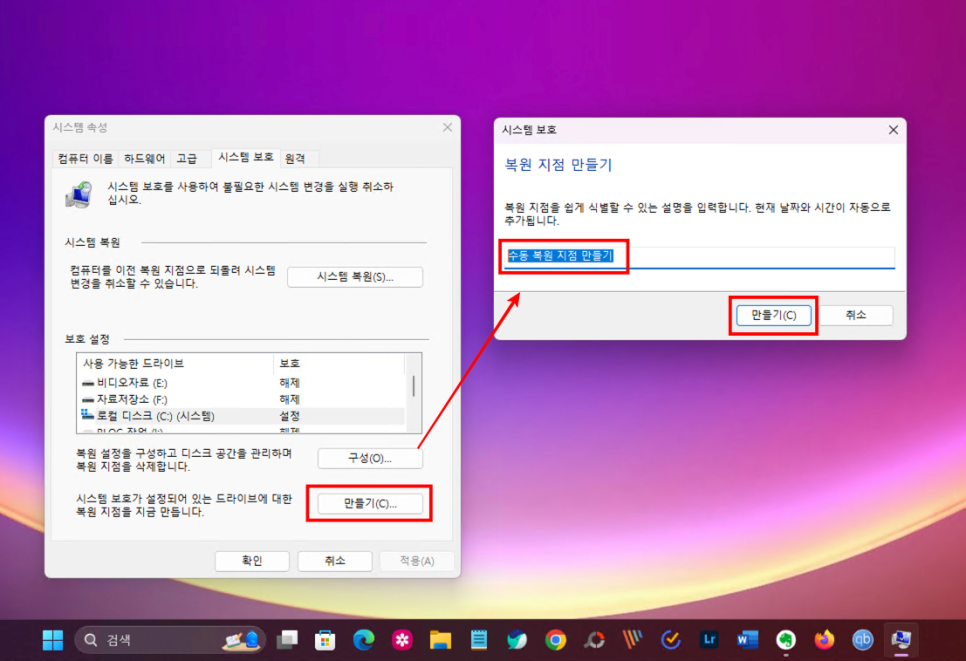Open the Windows Start menu
This screenshot has width=966, height=661.
(x=53, y=640)
